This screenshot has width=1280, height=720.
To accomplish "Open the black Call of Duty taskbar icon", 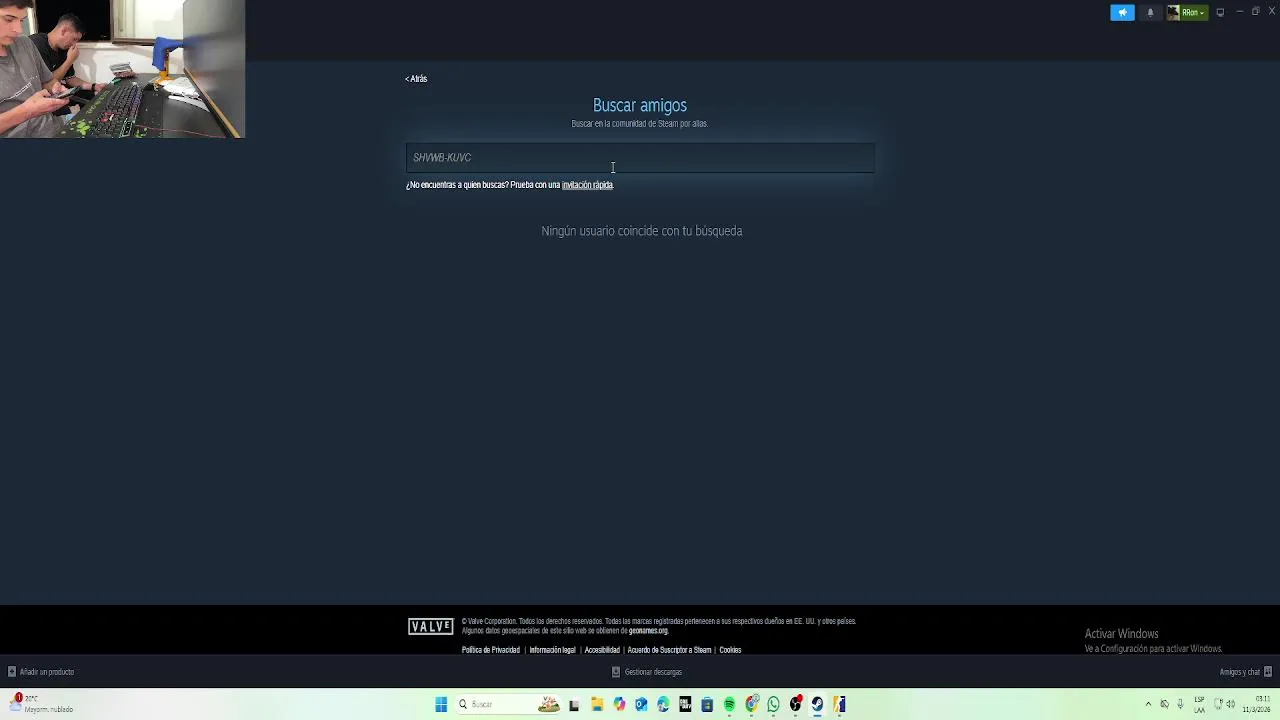I will click(x=685, y=704).
